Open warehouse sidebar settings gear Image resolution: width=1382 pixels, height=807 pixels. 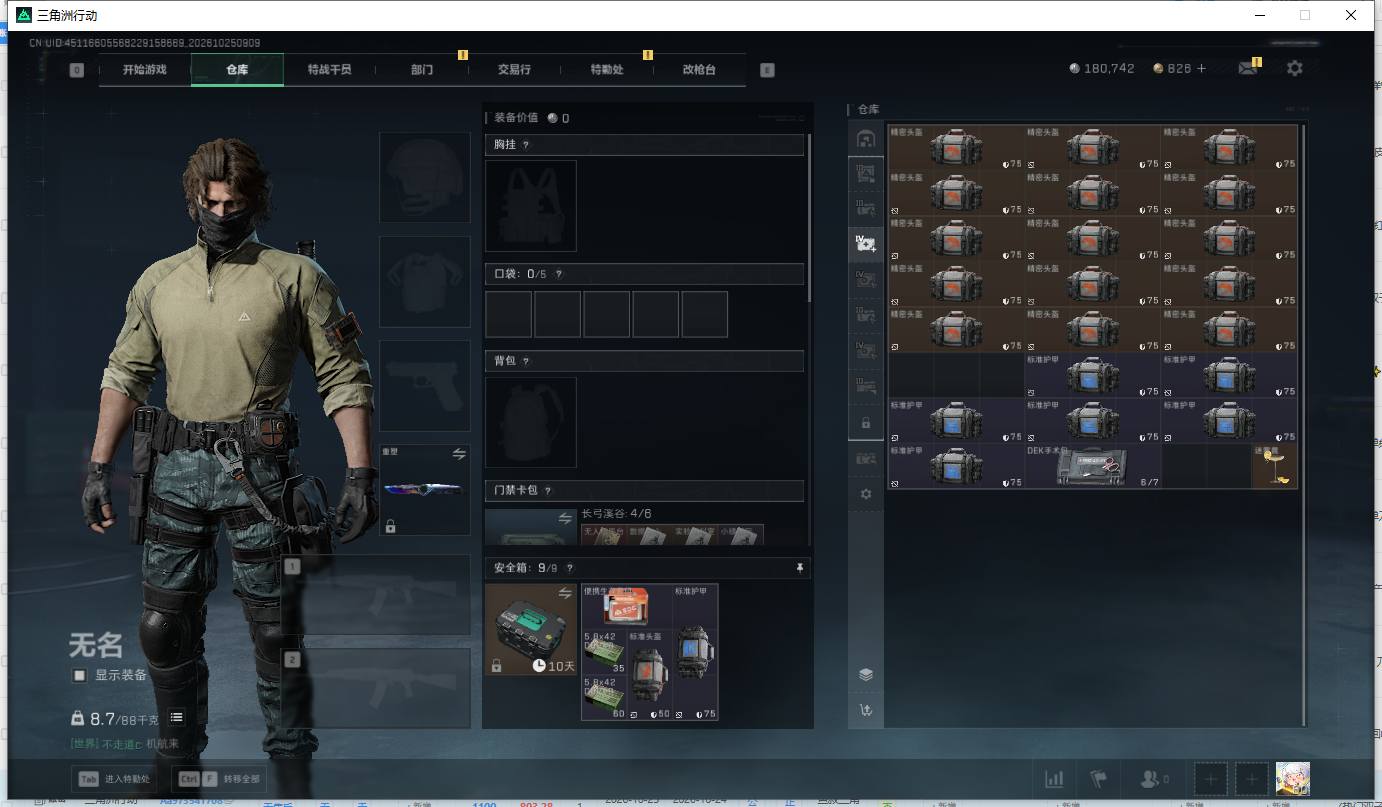pyautogui.click(x=866, y=494)
